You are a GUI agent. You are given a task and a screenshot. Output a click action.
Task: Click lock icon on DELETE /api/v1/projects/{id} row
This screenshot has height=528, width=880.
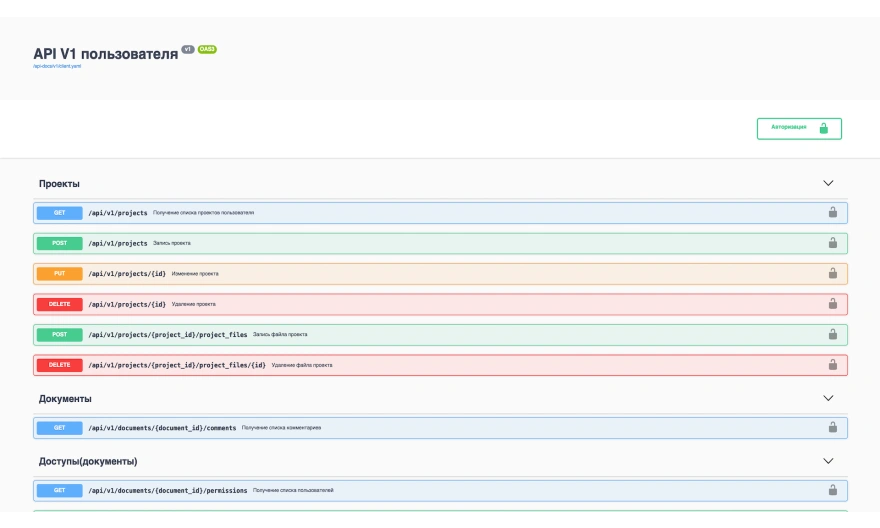point(832,304)
